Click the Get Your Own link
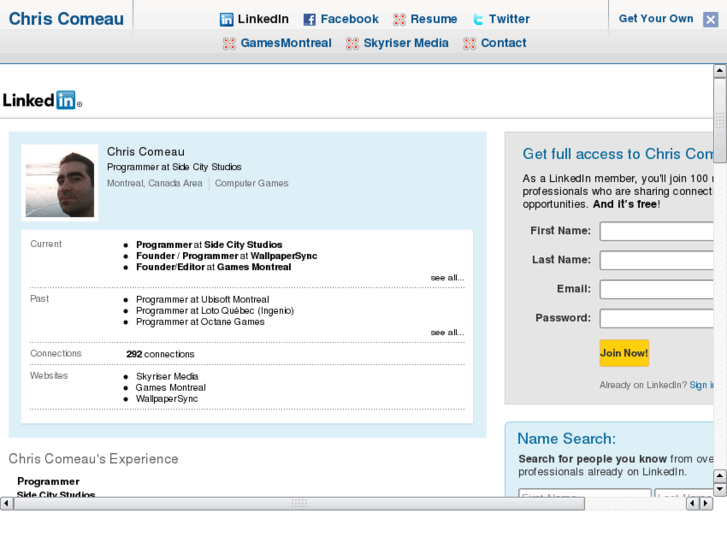This screenshot has width=727, height=545. (656, 19)
